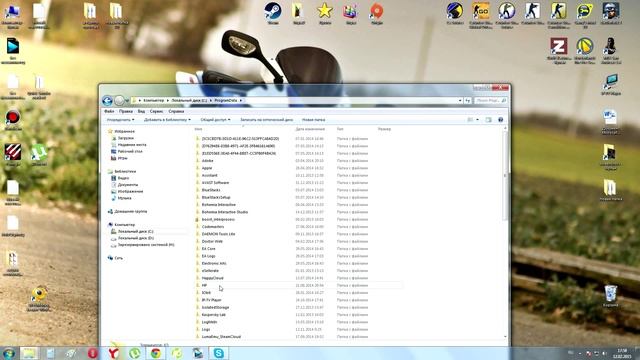Open the Steam icon on the desktop
Viewport: 640px width, 360px height.
click(x=273, y=13)
